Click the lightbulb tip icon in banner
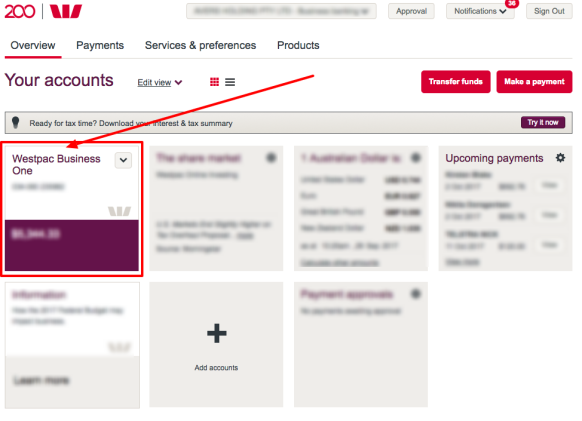582x421 pixels. click(x=15, y=122)
